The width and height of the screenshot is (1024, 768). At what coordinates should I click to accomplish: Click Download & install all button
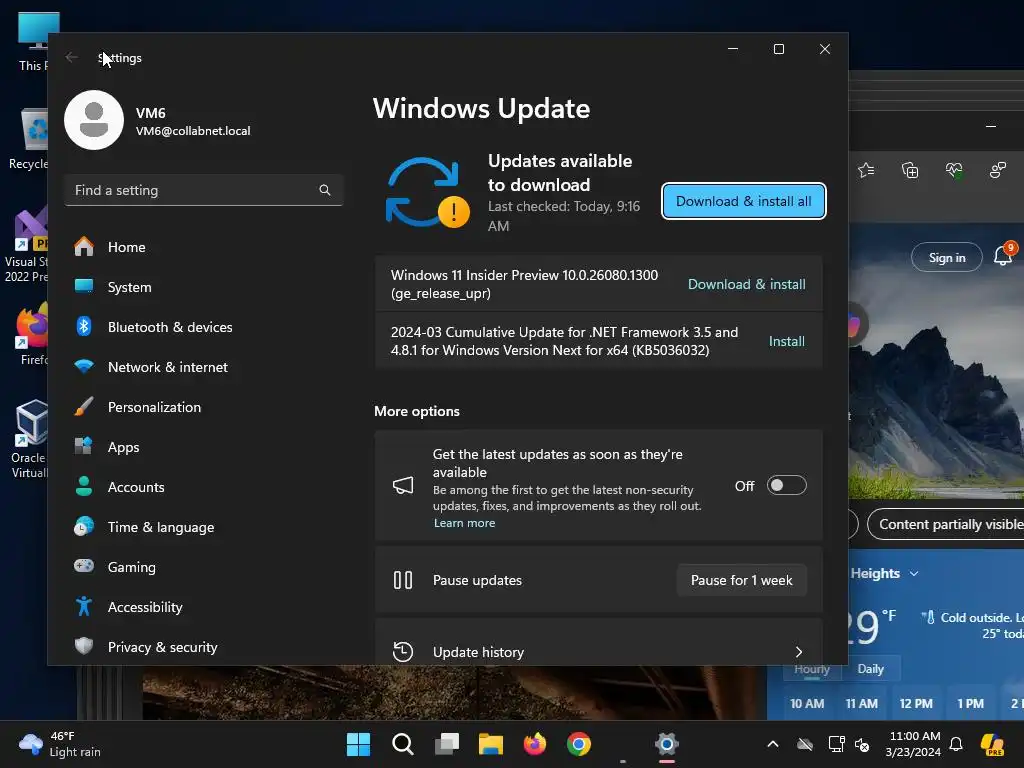coord(744,201)
